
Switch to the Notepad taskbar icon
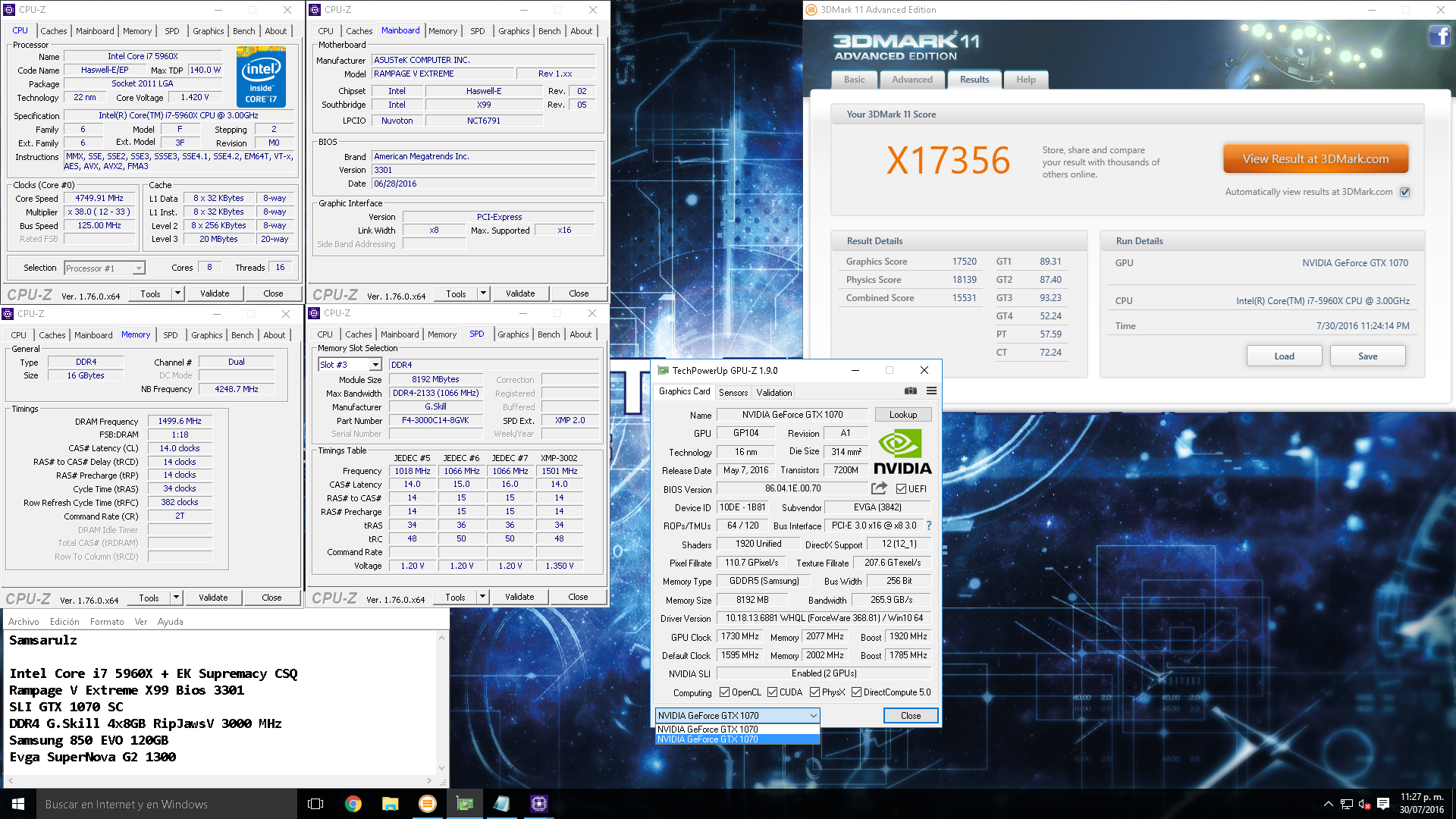[x=501, y=804]
